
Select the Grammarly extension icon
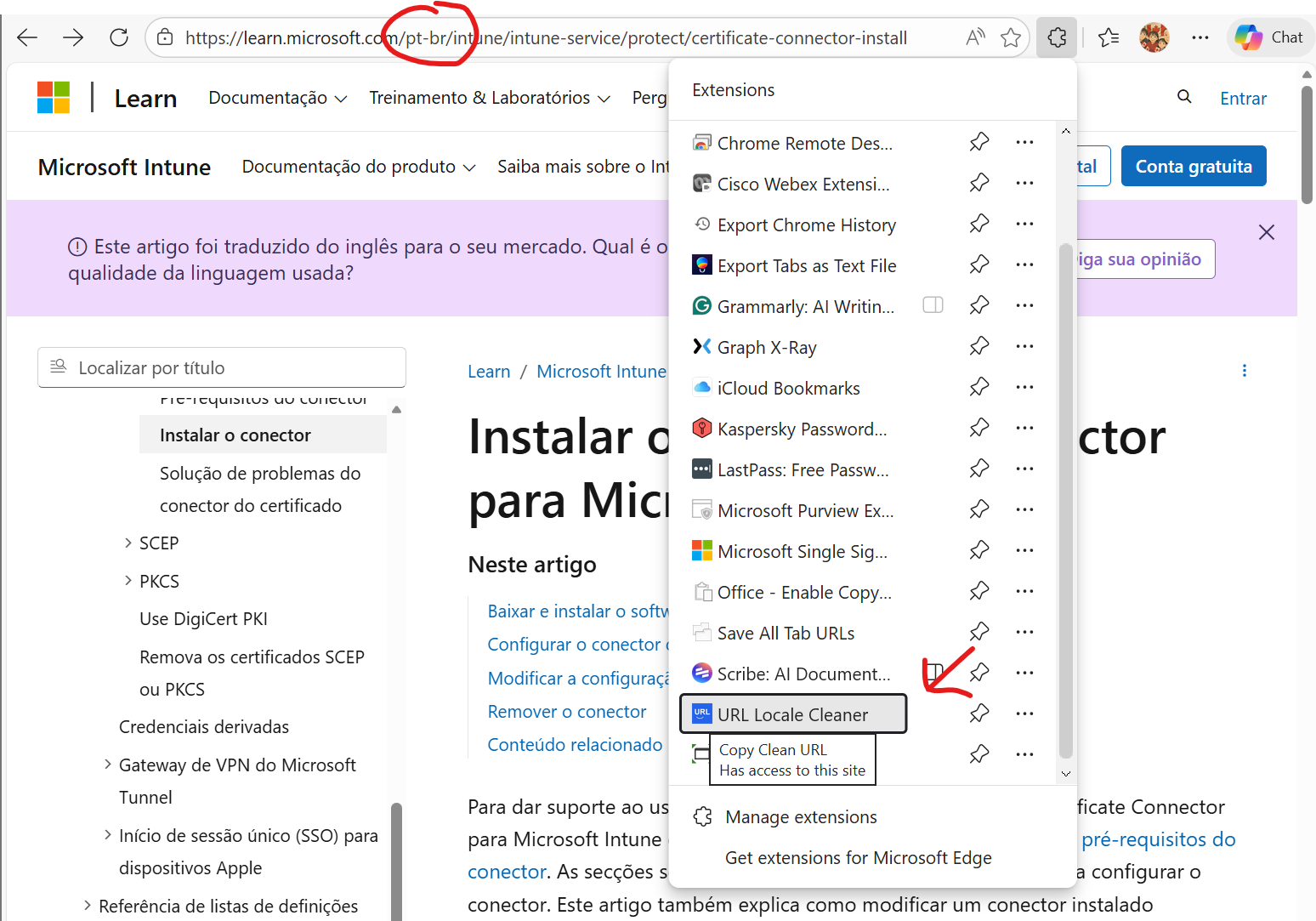(702, 305)
